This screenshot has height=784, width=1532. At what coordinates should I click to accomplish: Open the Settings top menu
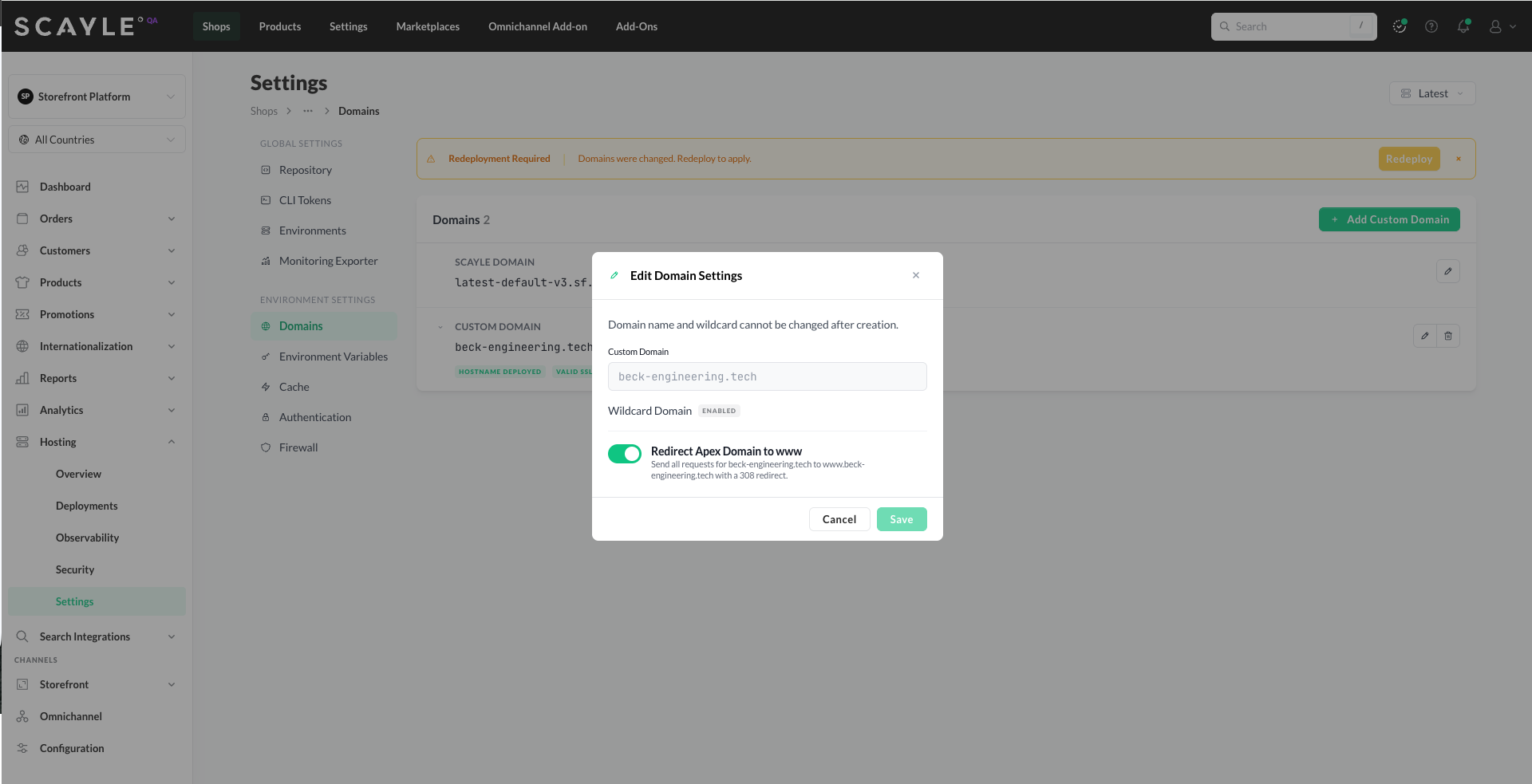click(x=349, y=26)
